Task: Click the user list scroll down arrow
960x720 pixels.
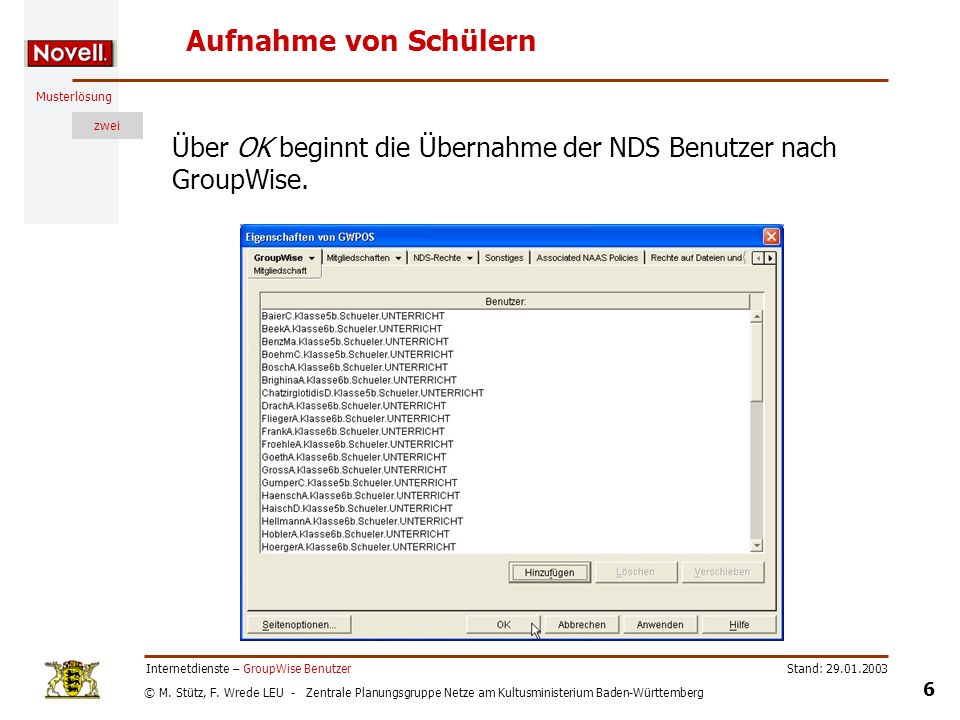Action: point(757,546)
